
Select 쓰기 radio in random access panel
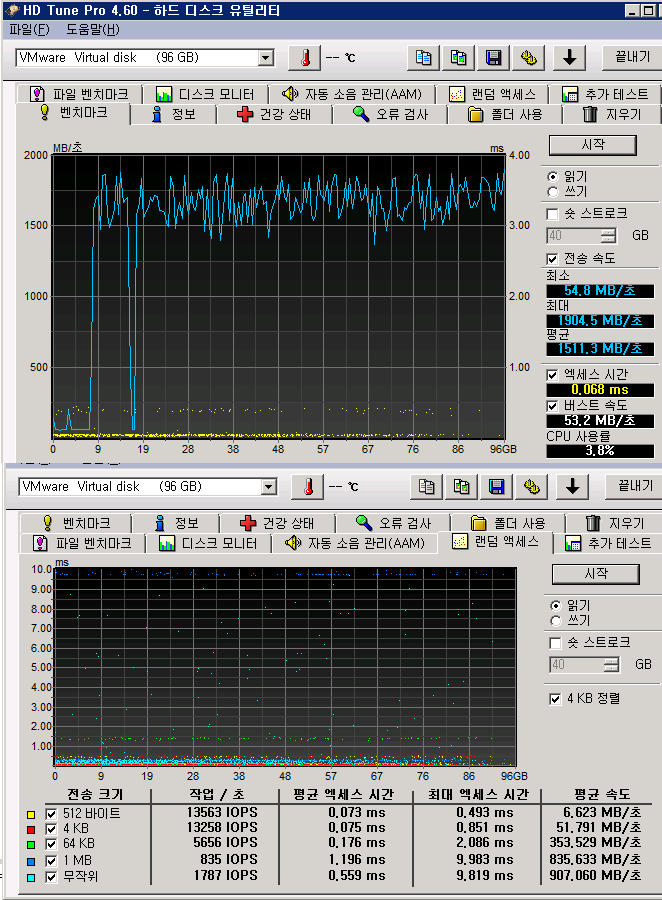point(555,620)
